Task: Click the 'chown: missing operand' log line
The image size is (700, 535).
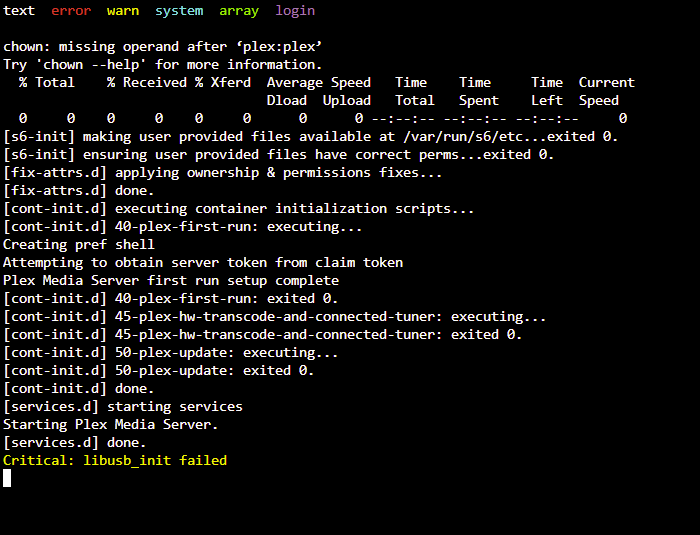Action: point(162,46)
